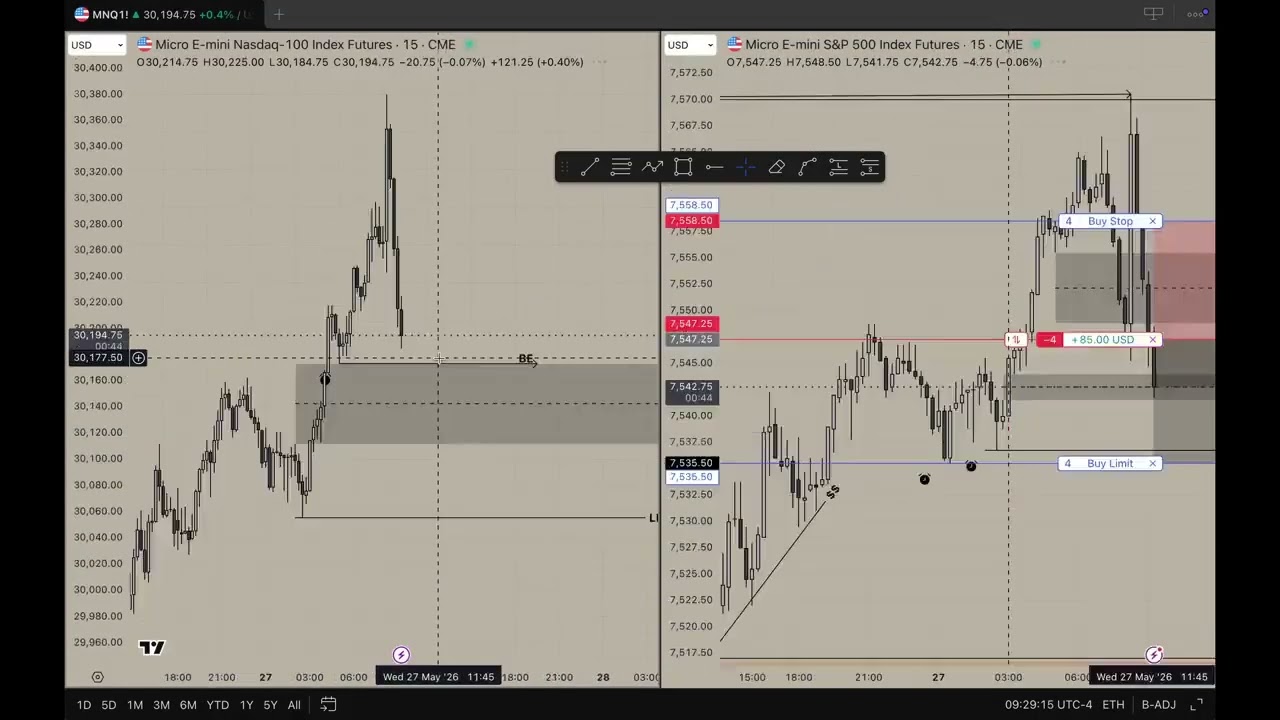Click lightning event marker on S&P chart

(x=1154, y=655)
